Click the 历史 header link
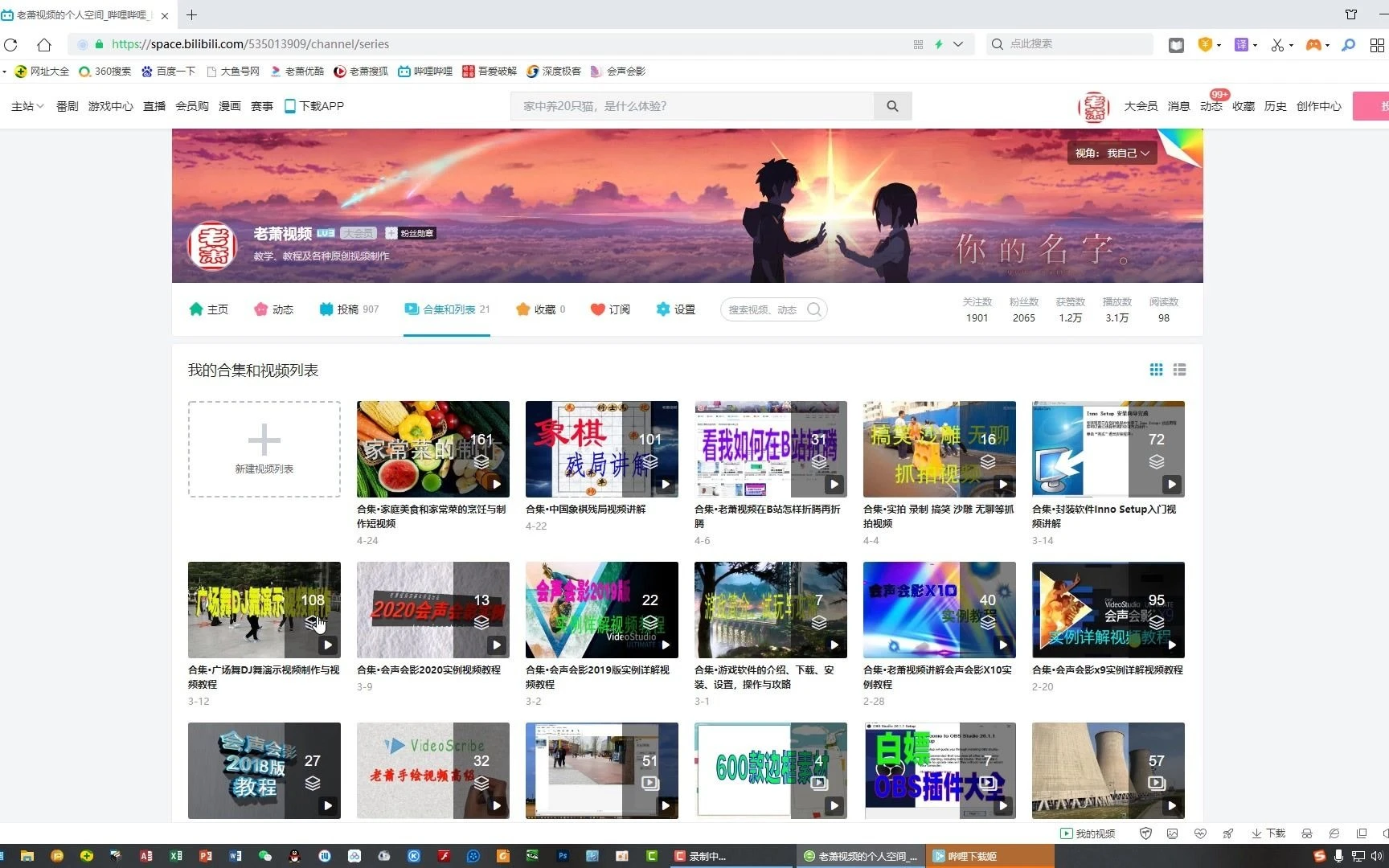Image resolution: width=1389 pixels, height=868 pixels. pos(1275,106)
